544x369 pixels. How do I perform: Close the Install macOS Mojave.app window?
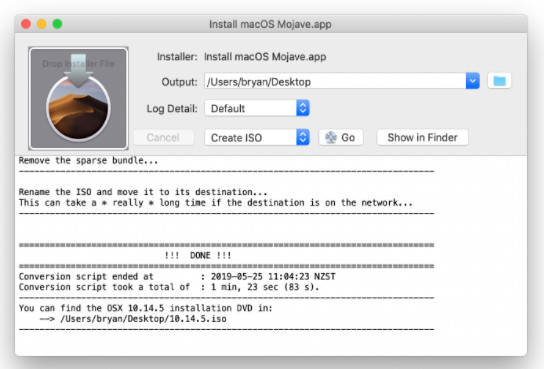point(26,24)
